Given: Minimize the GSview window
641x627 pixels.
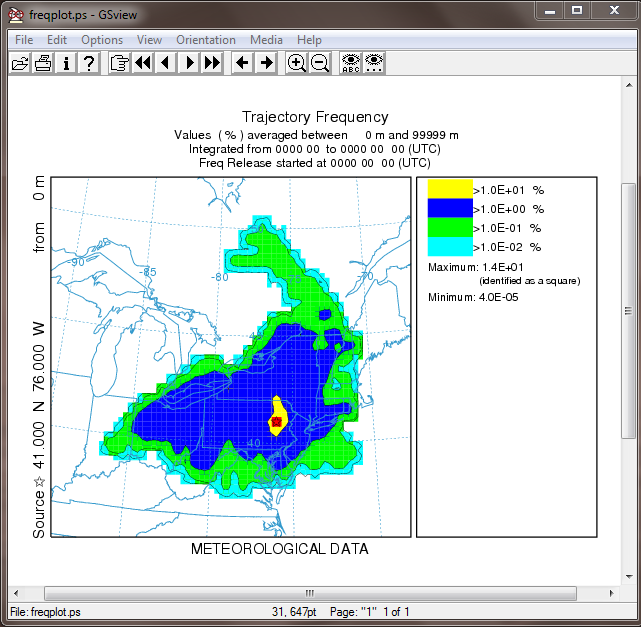Looking at the screenshot, I should click(x=550, y=10).
